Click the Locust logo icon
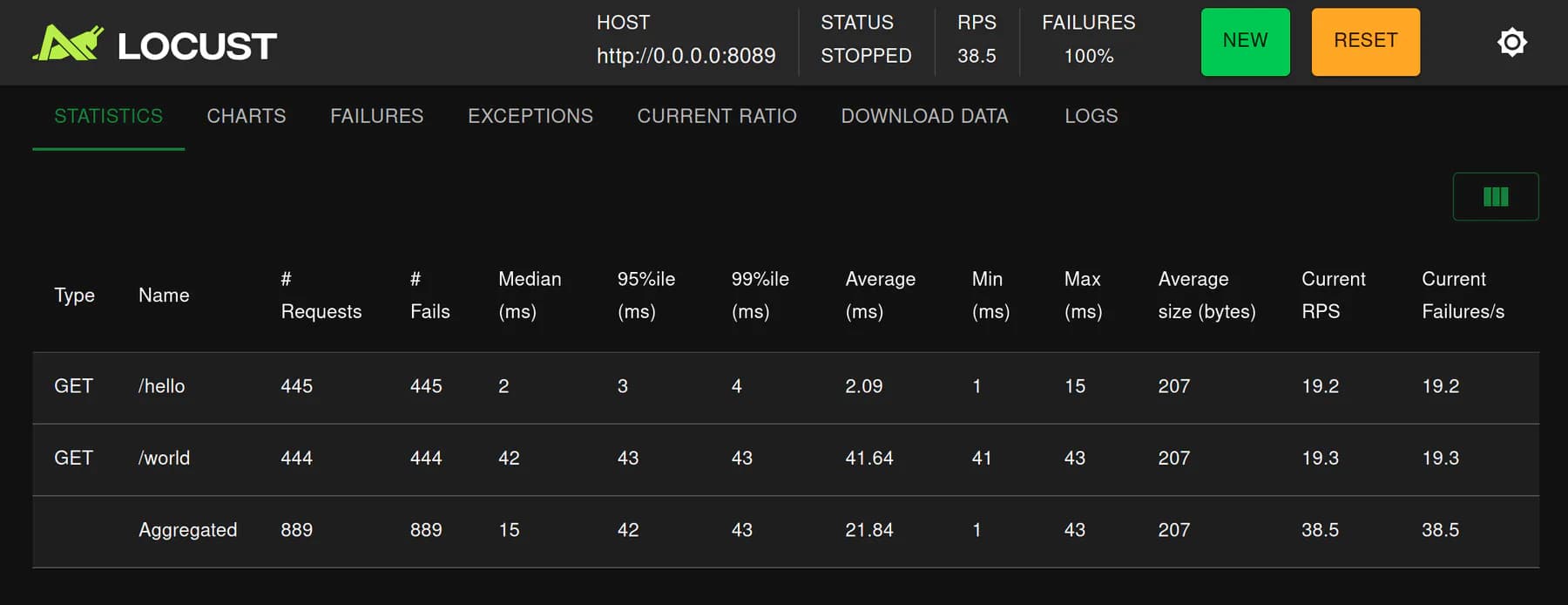This screenshot has height=605, width=1568. (68, 43)
